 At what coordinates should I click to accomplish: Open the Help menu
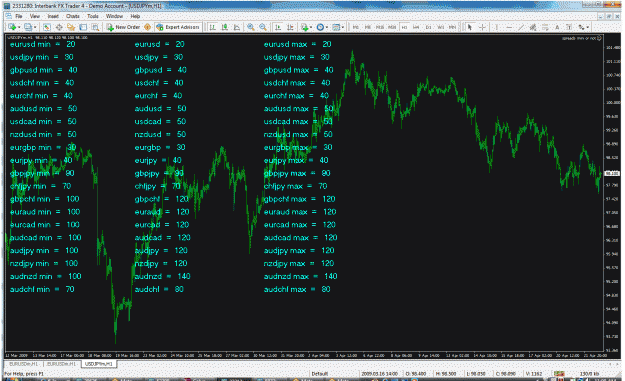(135, 16)
